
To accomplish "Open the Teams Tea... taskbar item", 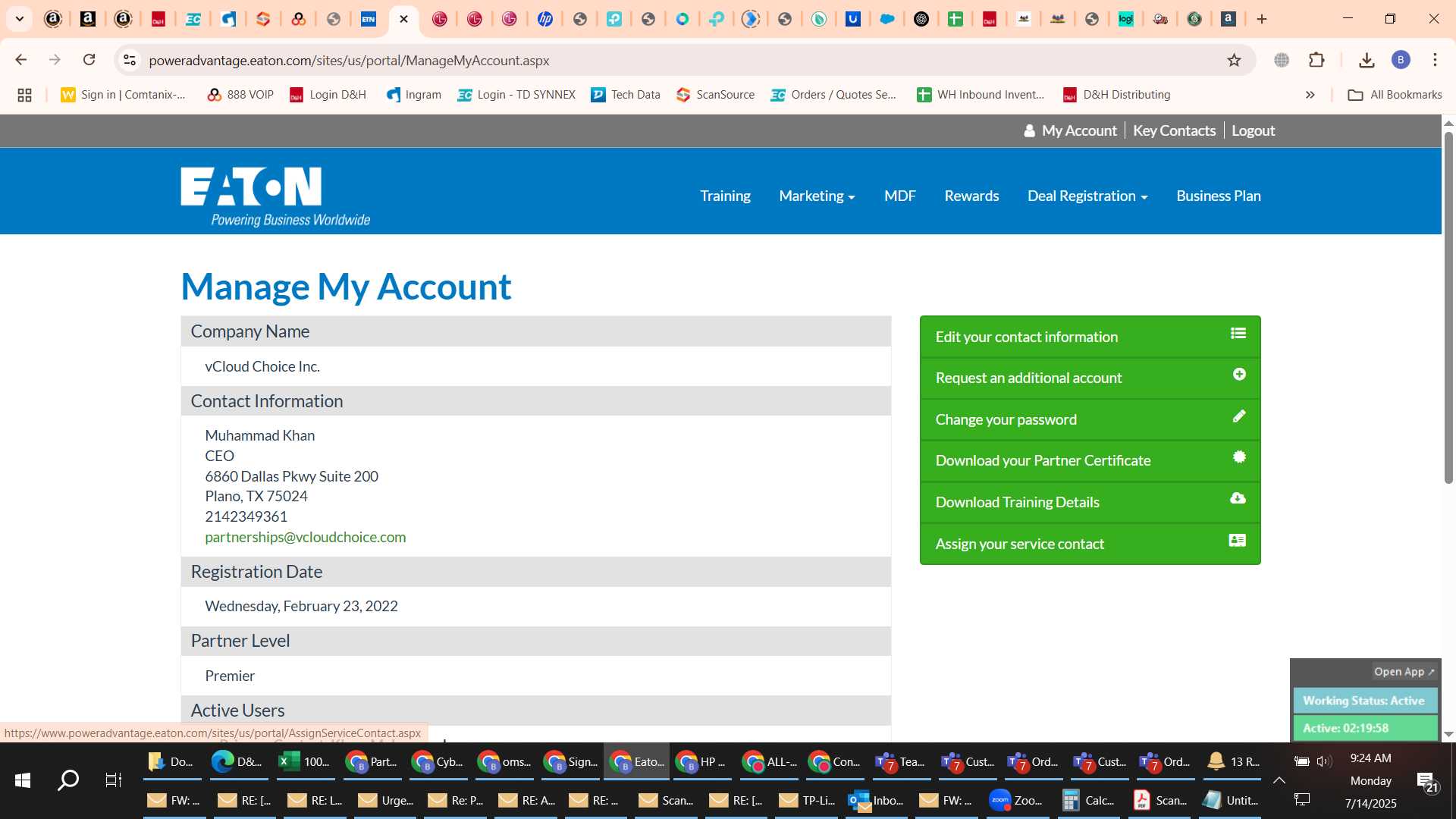I will point(899,761).
